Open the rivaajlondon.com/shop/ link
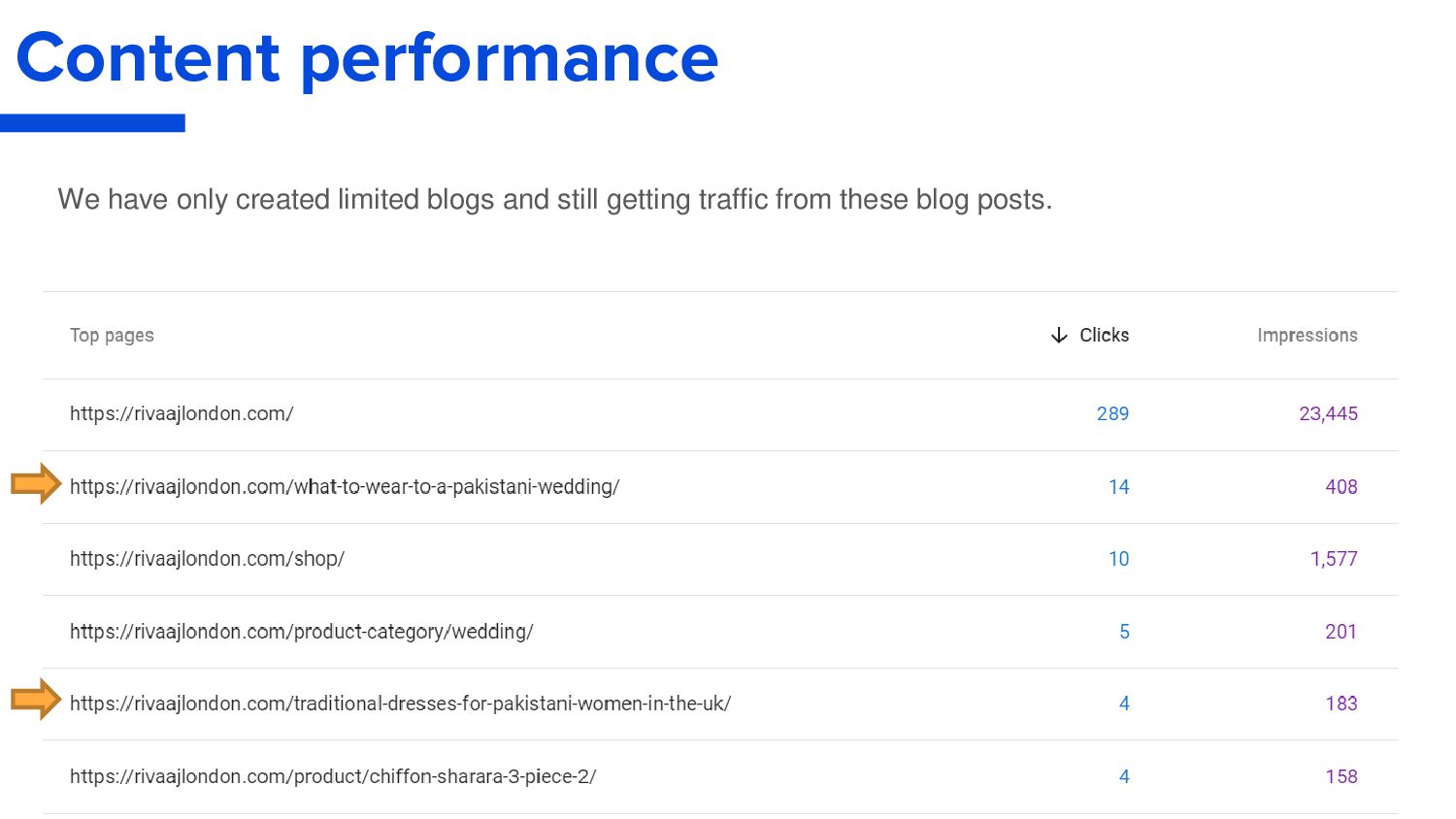Viewport: 1456px width, 819px height. (x=207, y=559)
